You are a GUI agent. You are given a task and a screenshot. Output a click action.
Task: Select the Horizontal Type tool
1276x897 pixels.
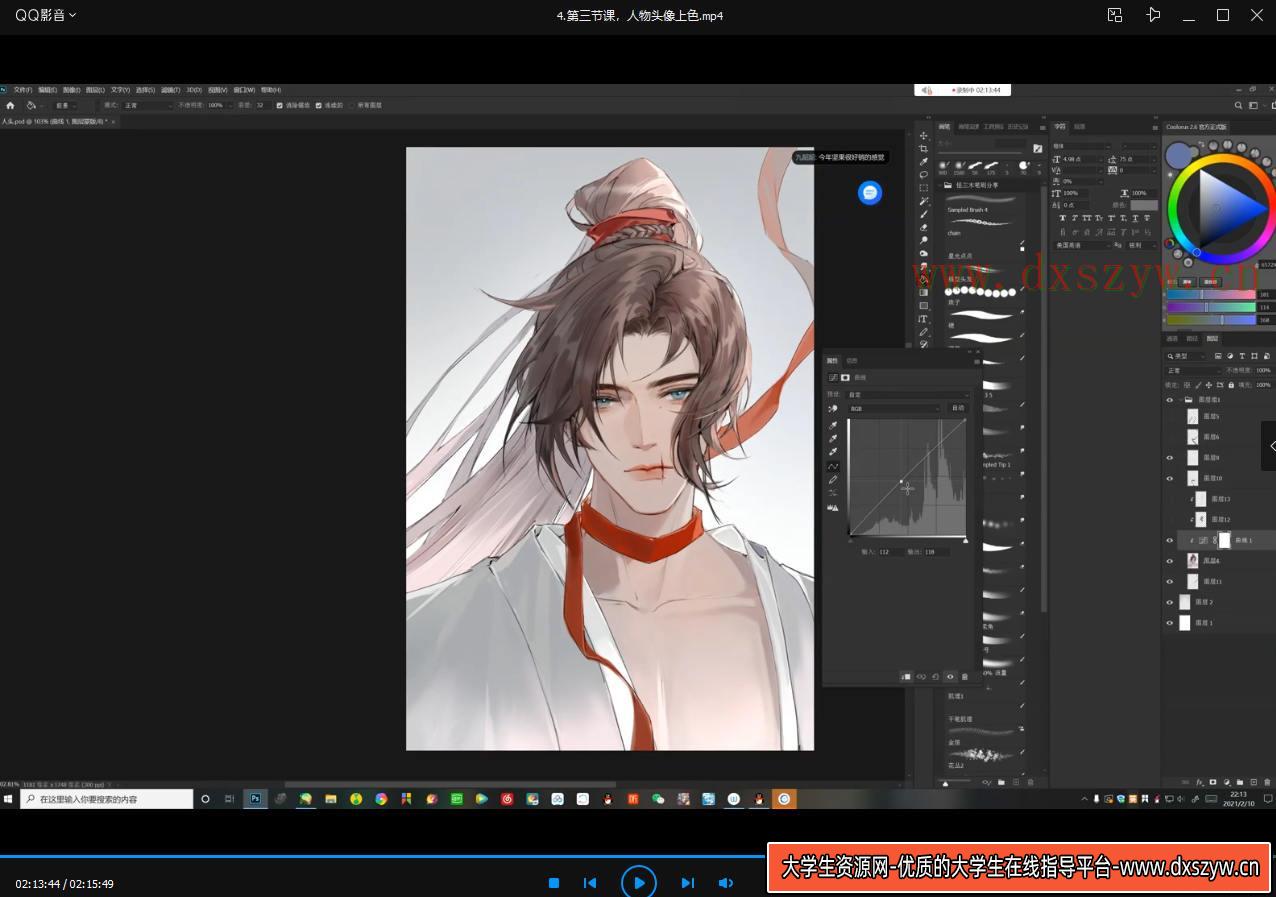tap(924, 319)
